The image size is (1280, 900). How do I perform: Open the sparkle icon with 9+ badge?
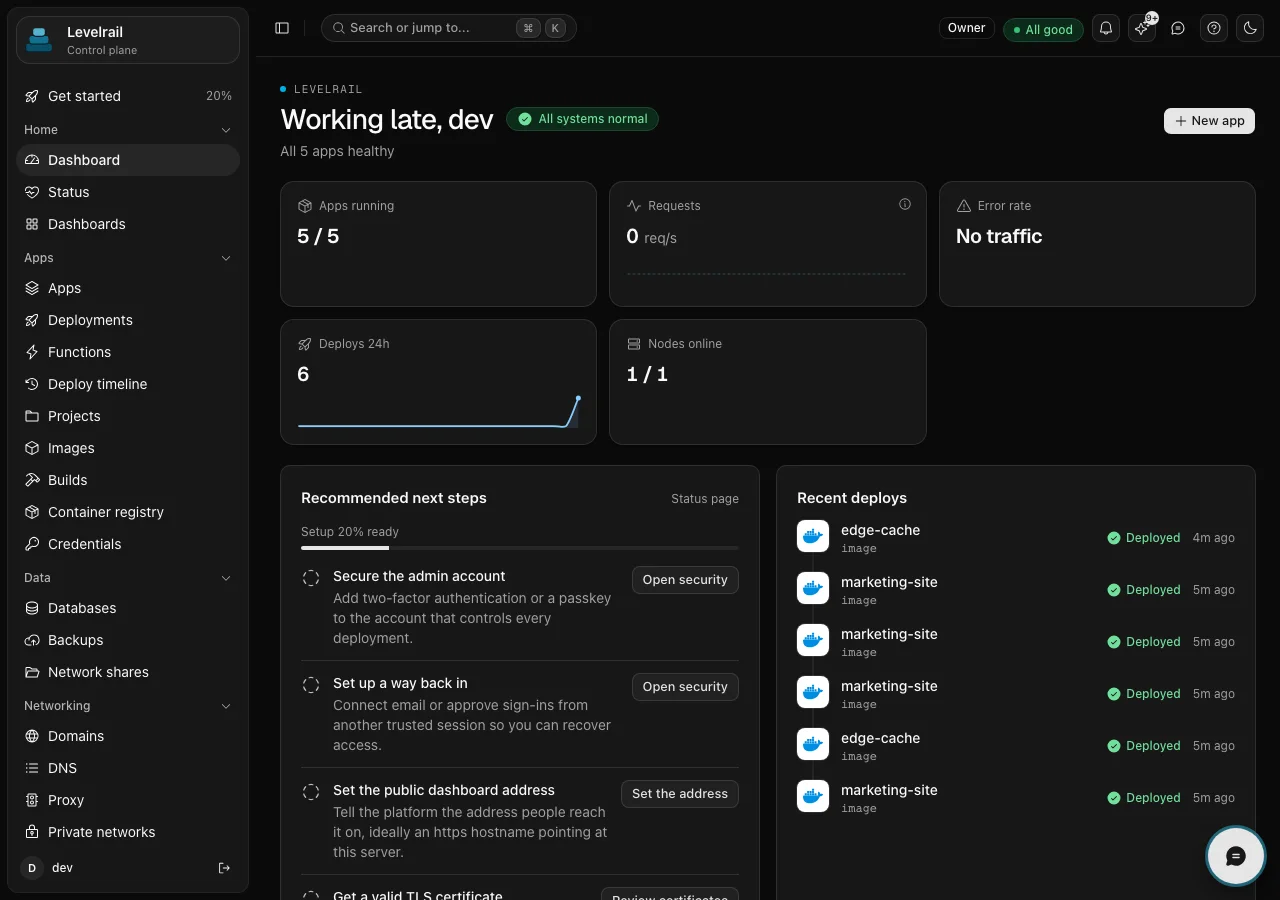(x=1142, y=28)
